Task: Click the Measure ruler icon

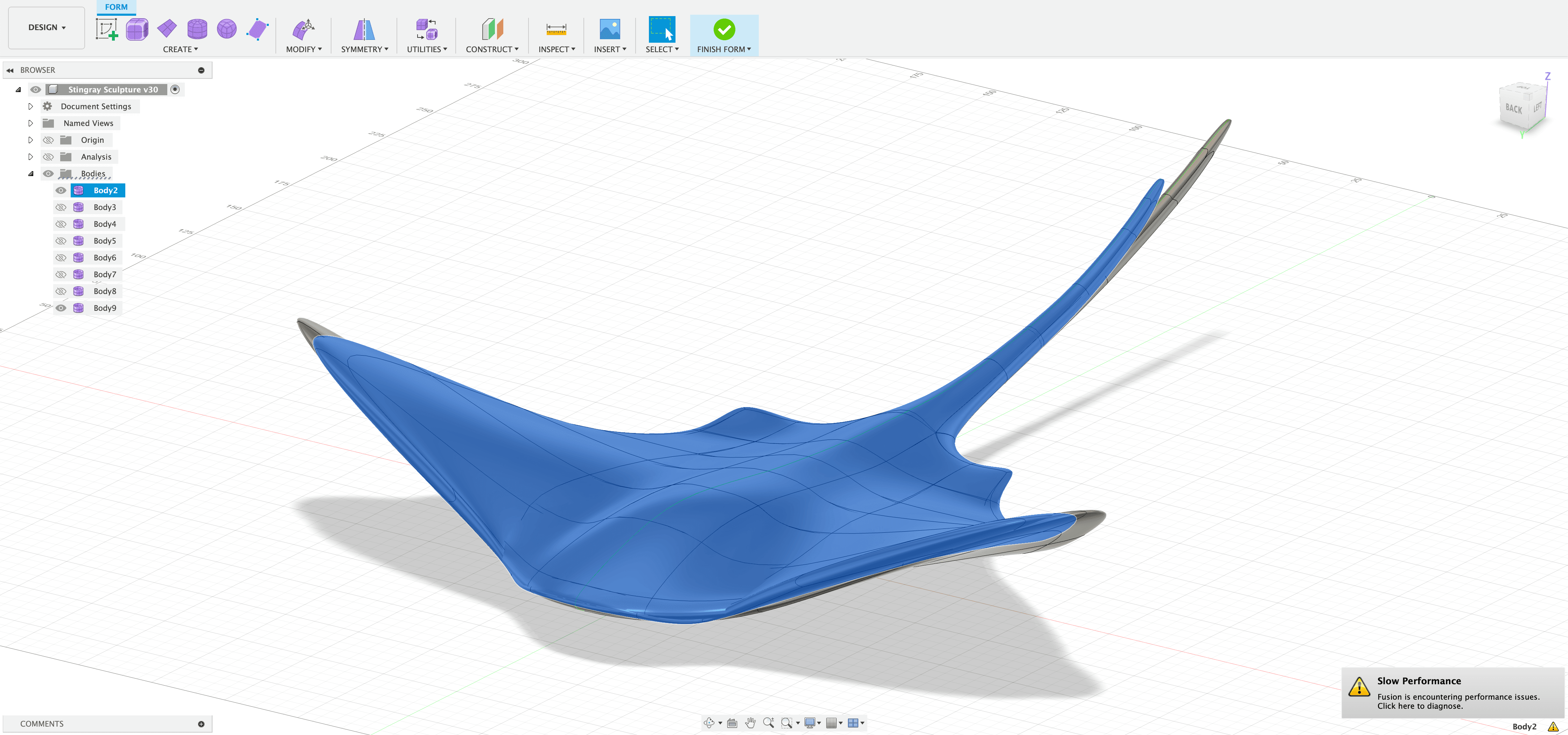Action: [556, 29]
